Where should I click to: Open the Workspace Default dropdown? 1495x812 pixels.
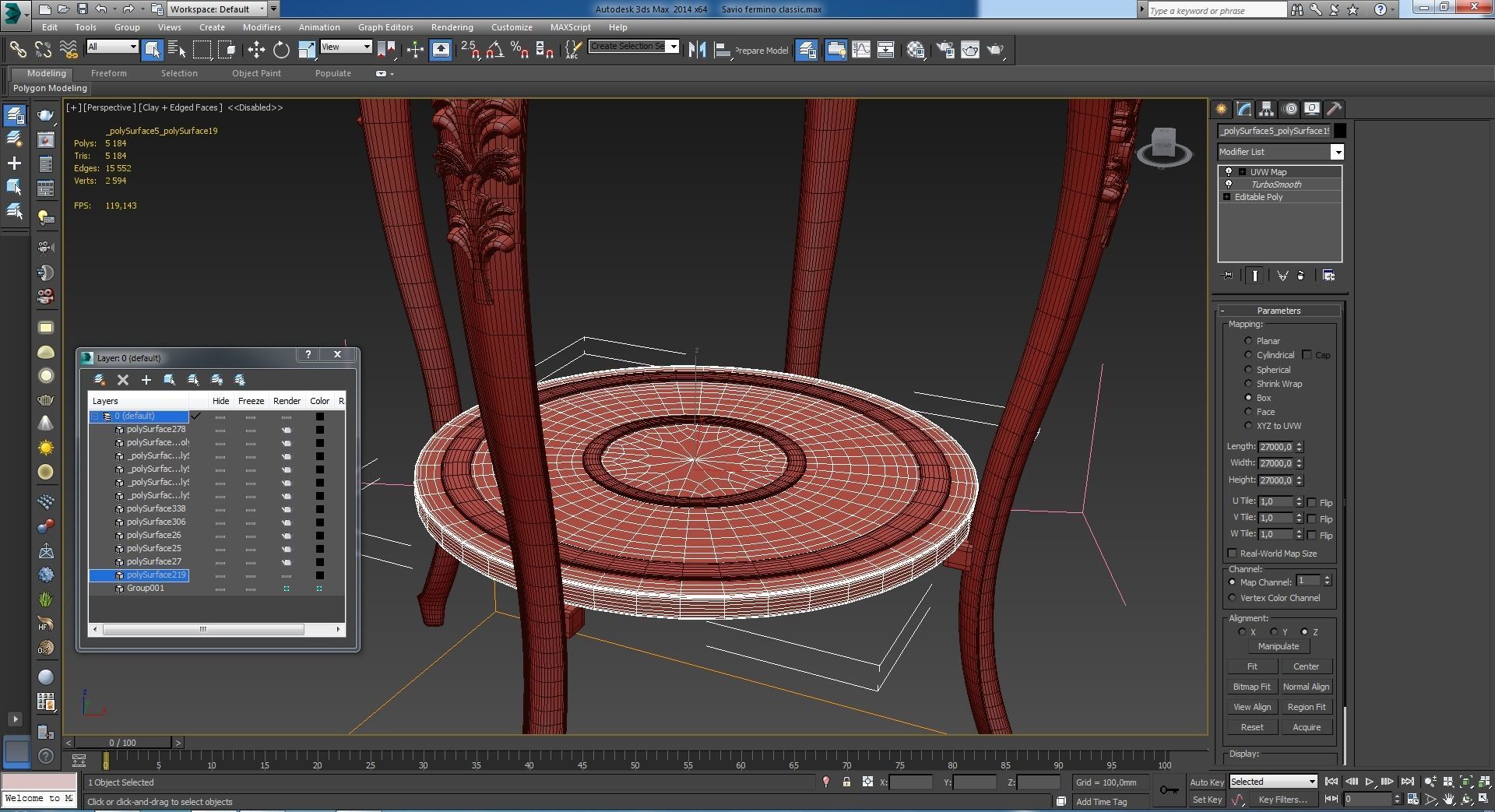[261, 9]
